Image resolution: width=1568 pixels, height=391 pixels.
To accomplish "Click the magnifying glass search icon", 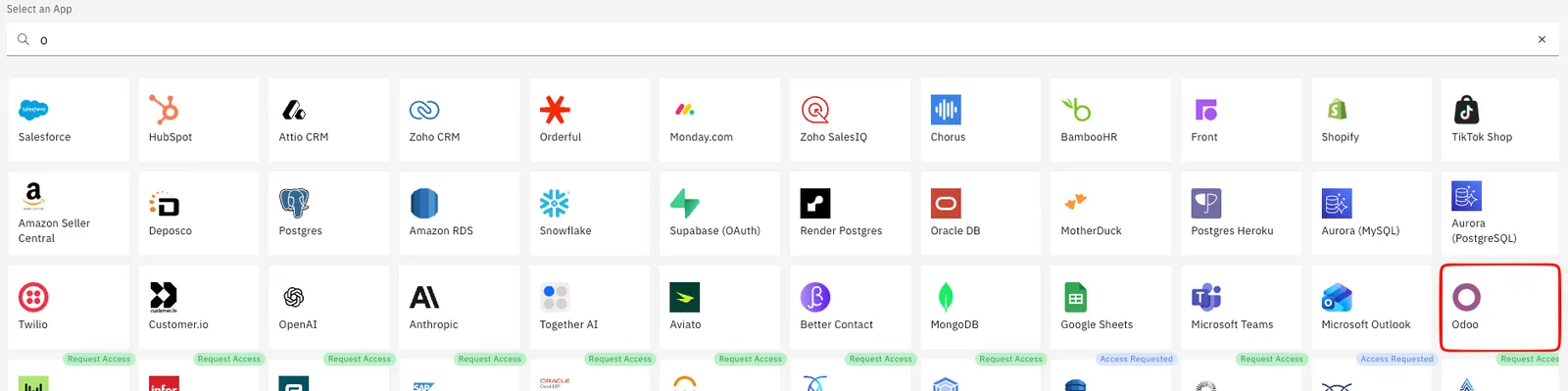I will pyautogui.click(x=24, y=39).
